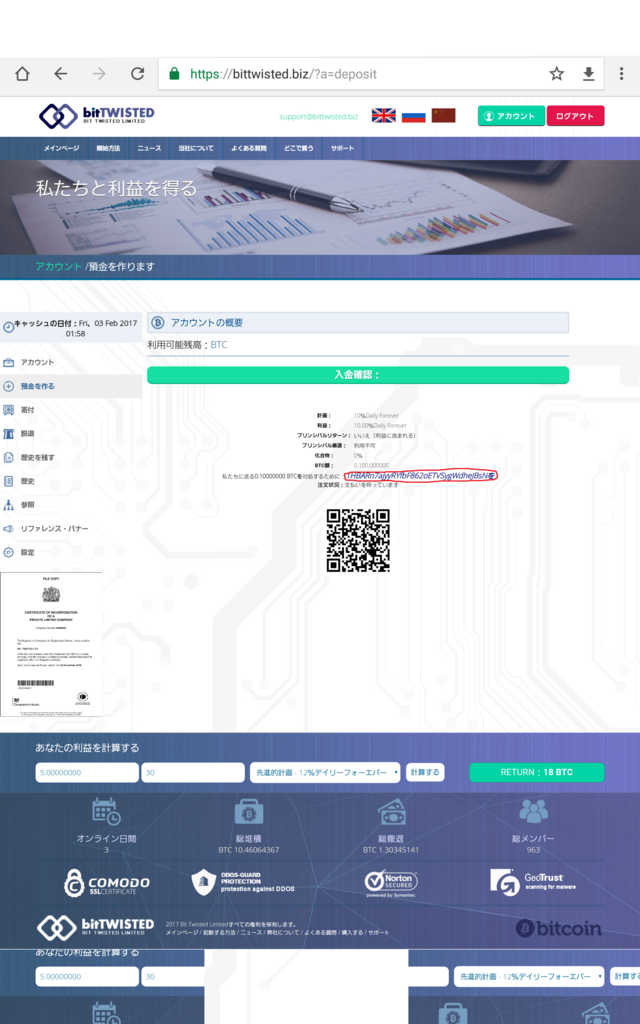Click the Norton Secured badge

[391, 884]
